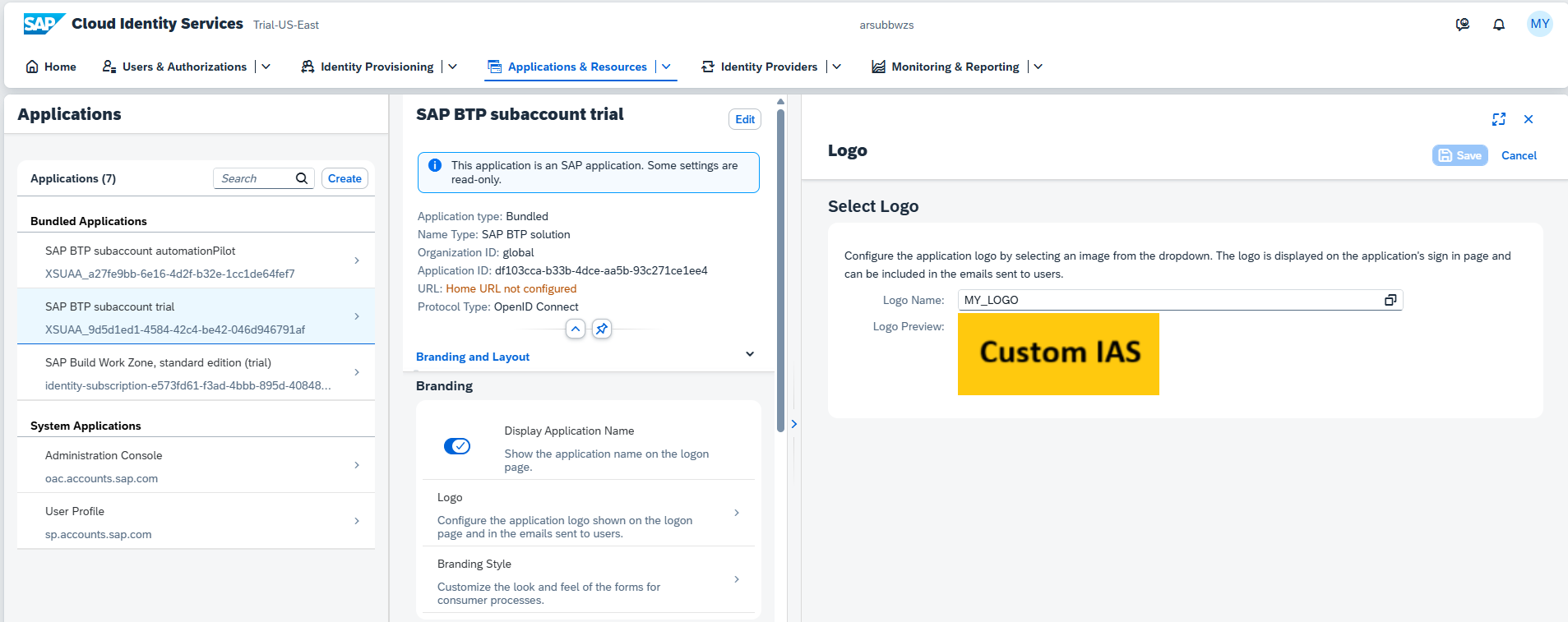Click the help headset icon in header
Viewport: 1568px width, 622px height.
click(1463, 25)
